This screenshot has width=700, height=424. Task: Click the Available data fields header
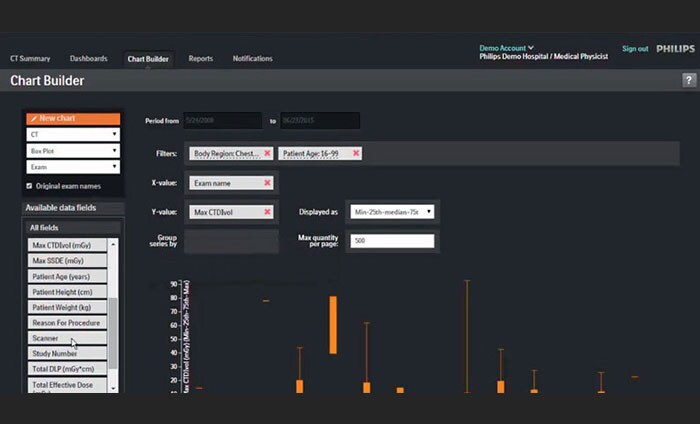73,208
